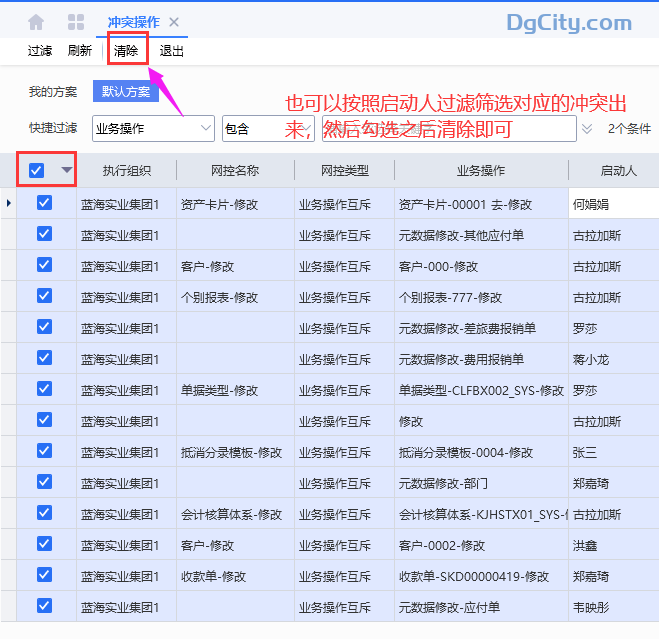
Task: Sort by the 启动人 column header
Action: pos(618,171)
